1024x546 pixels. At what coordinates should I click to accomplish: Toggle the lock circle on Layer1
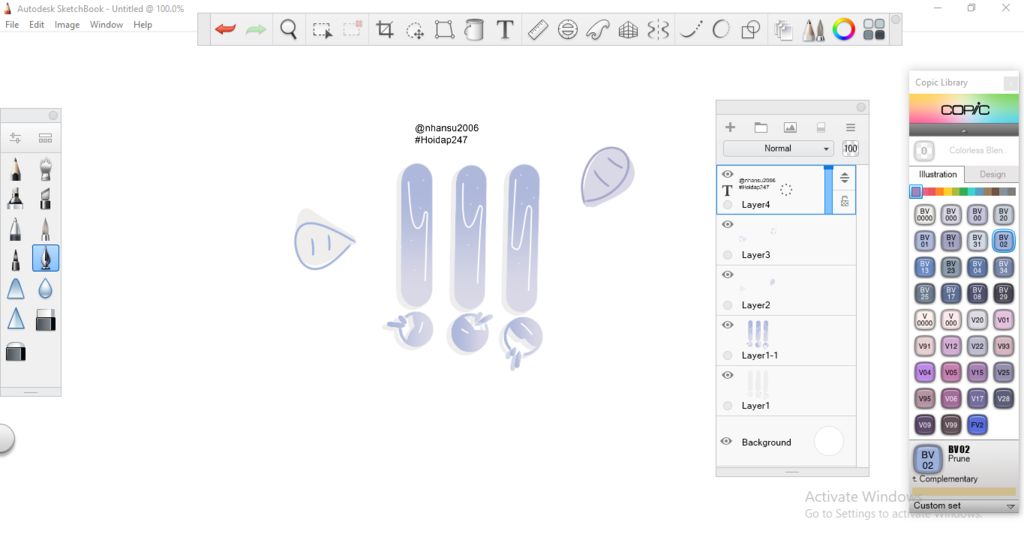pos(728,406)
